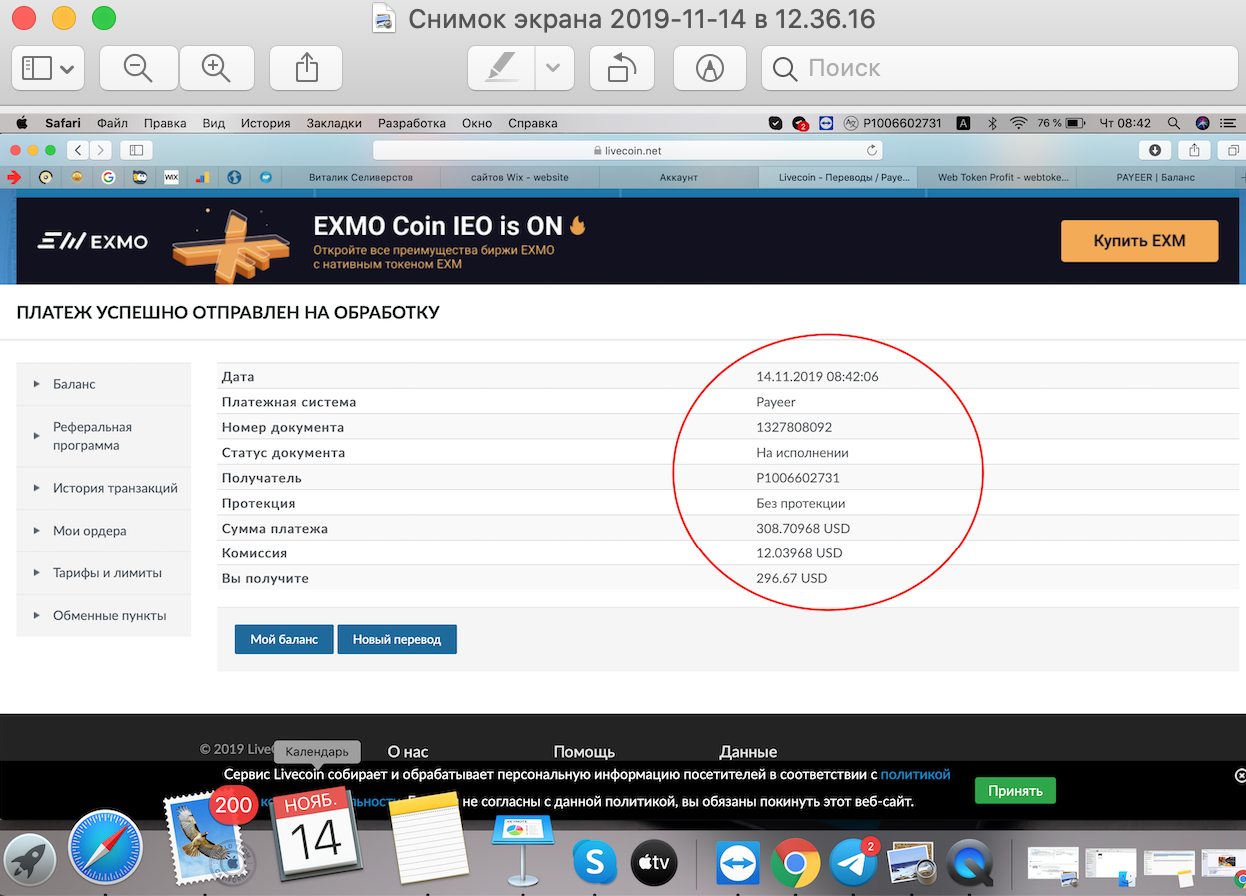Open Preview's sidebar view options dropdown

click(48, 68)
